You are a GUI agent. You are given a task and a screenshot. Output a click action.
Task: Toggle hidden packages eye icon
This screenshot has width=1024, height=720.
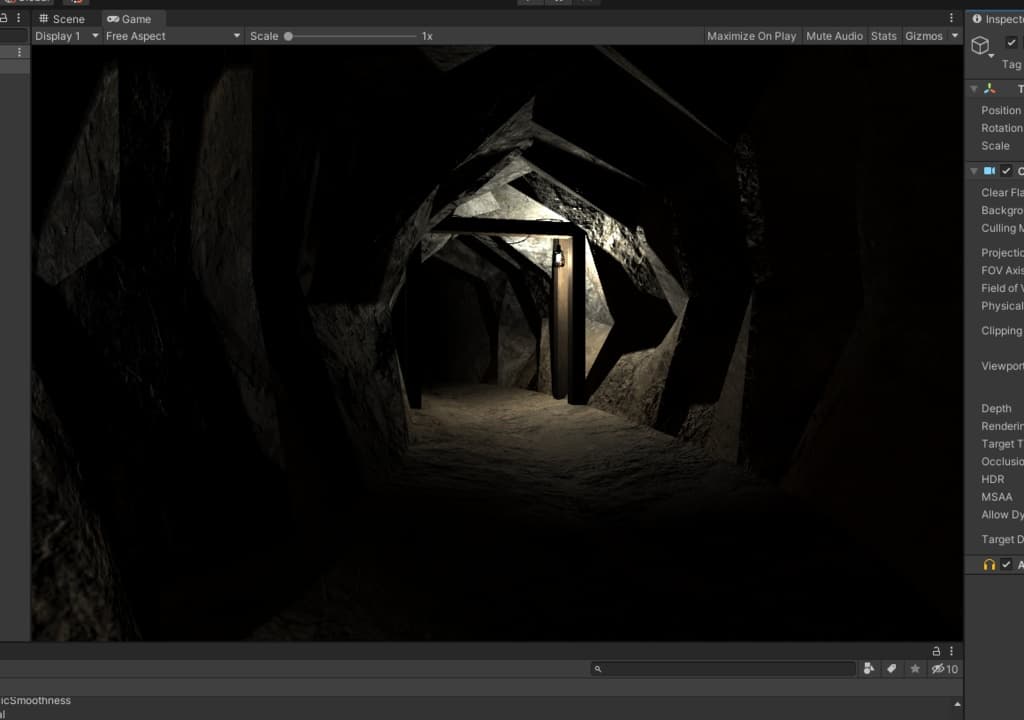[x=938, y=669]
